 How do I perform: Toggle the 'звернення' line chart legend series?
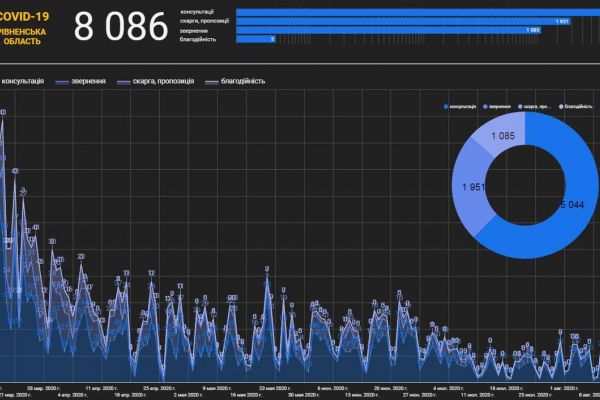82,80
